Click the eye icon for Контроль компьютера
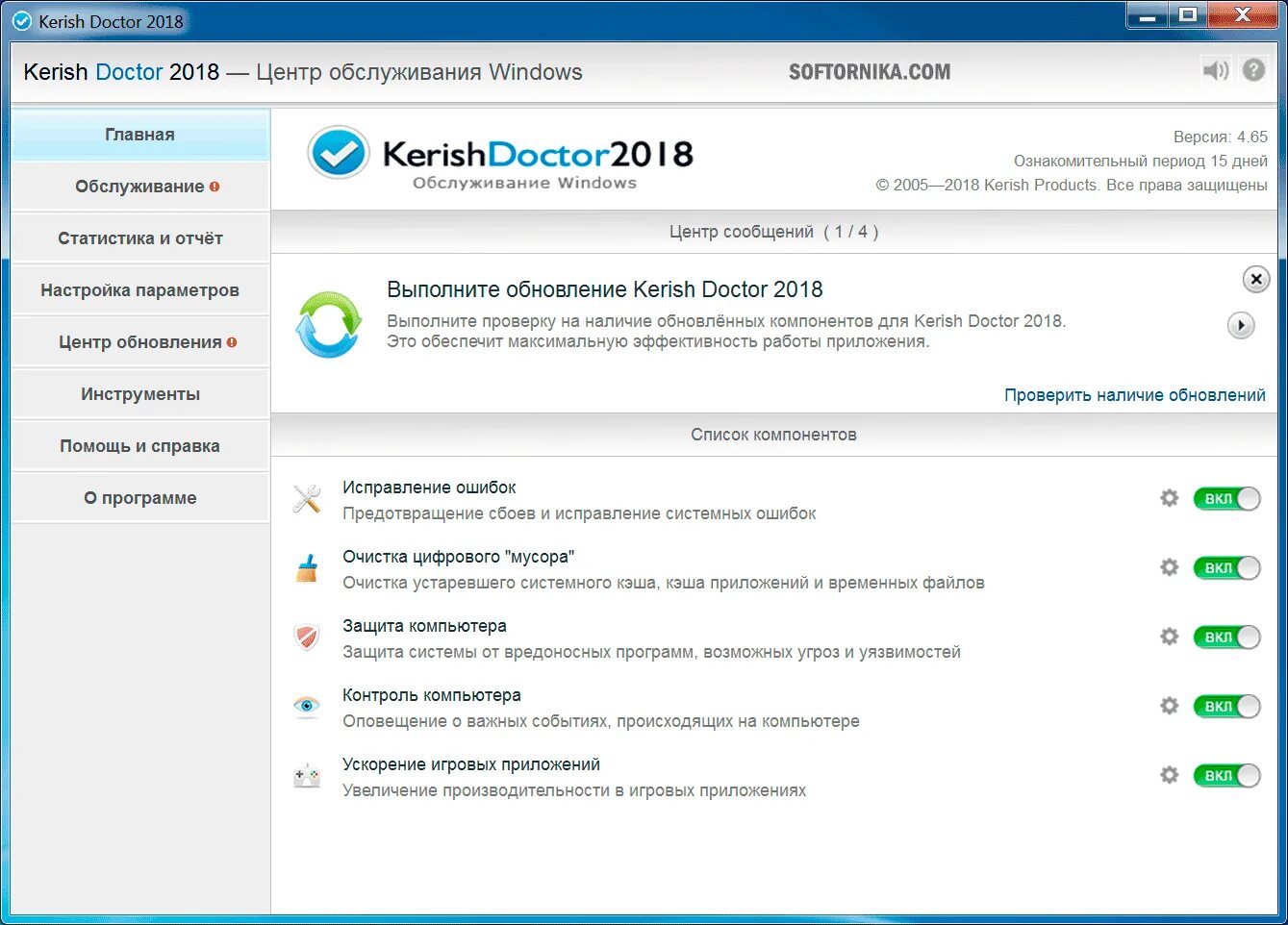1288x925 pixels. (306, 706)
